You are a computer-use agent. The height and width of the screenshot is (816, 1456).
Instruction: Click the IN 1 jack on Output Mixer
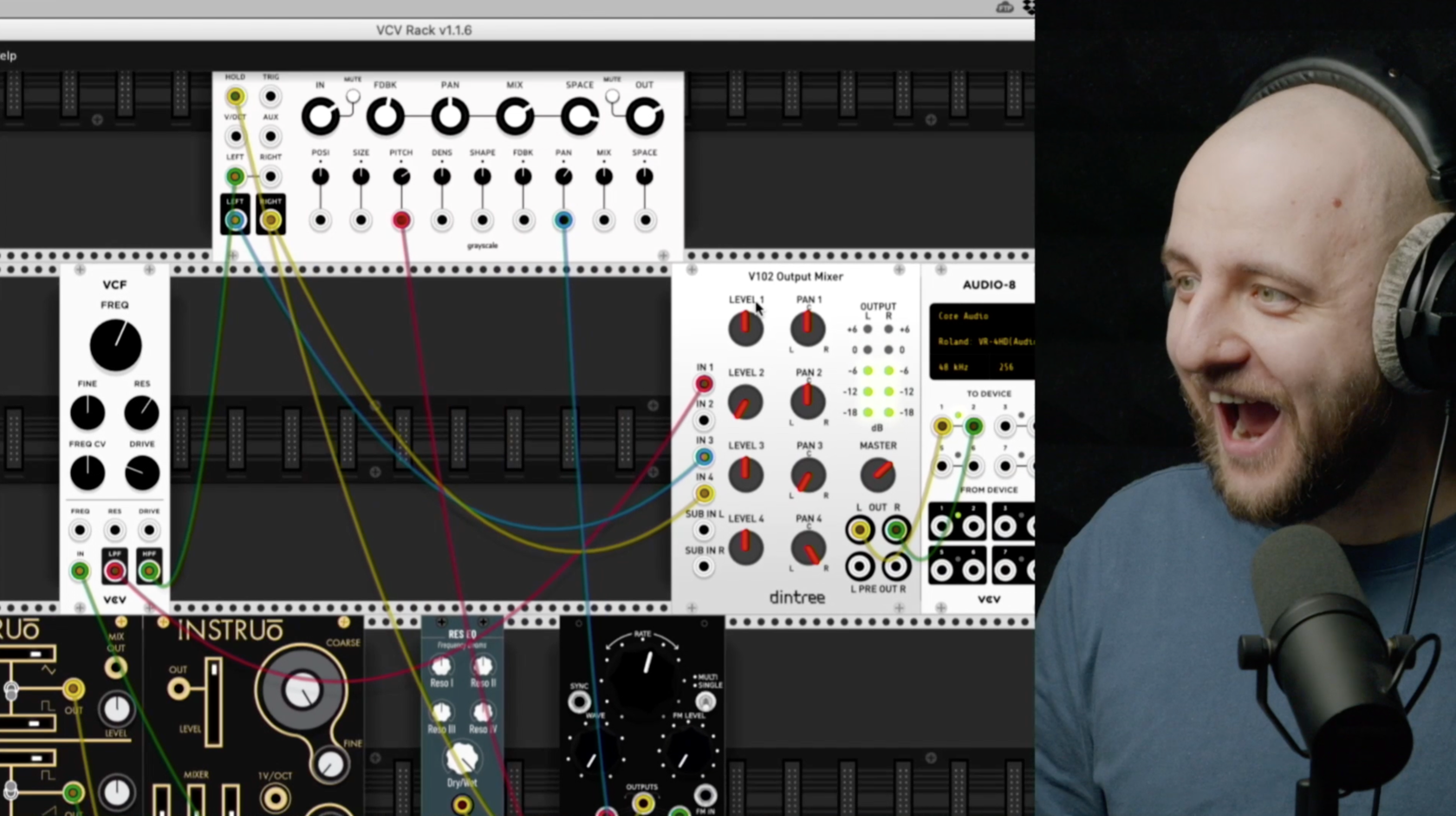704,383
